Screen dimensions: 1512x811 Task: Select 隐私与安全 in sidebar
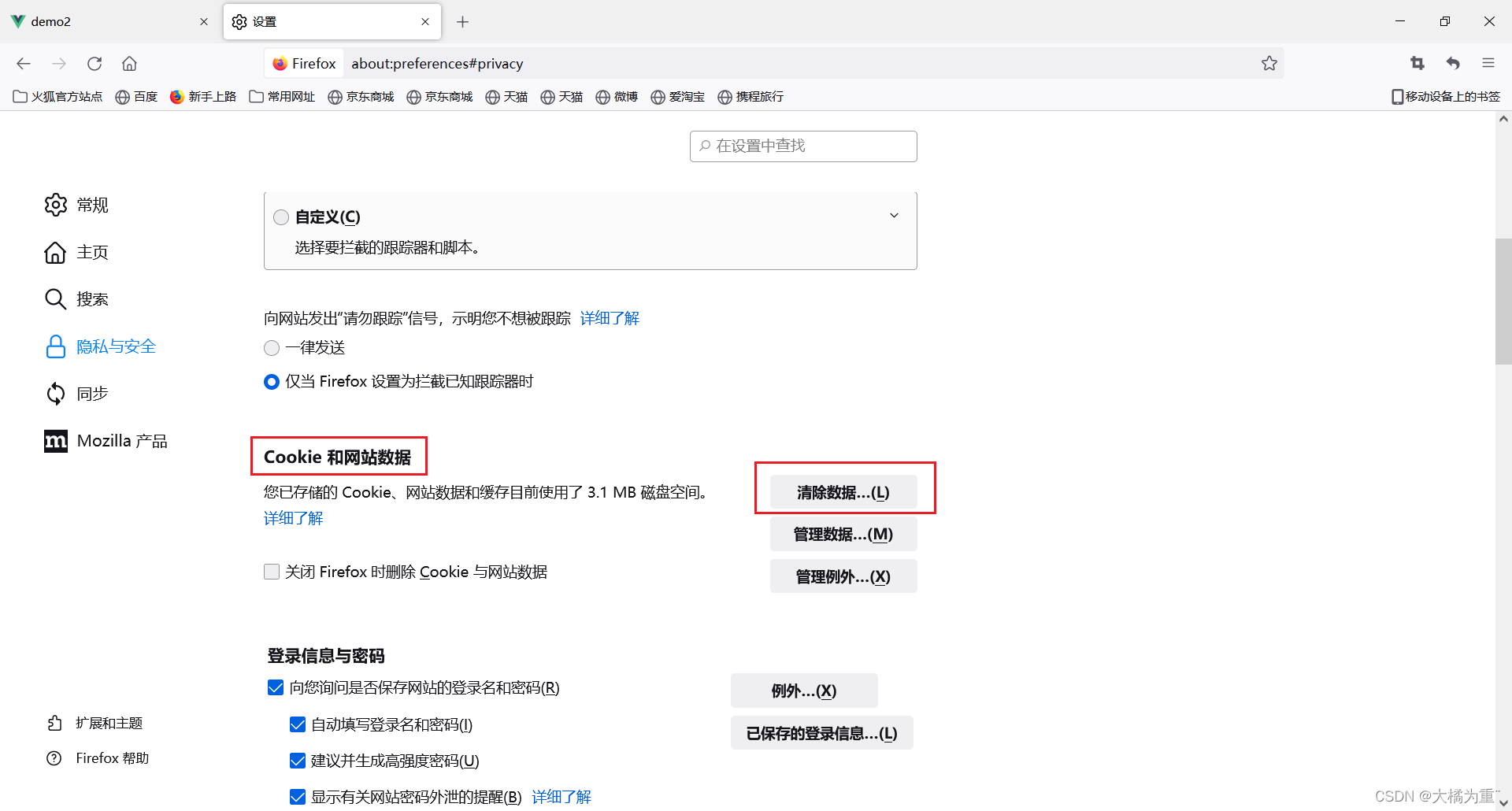pyautogui.click(x=101, y=346)
